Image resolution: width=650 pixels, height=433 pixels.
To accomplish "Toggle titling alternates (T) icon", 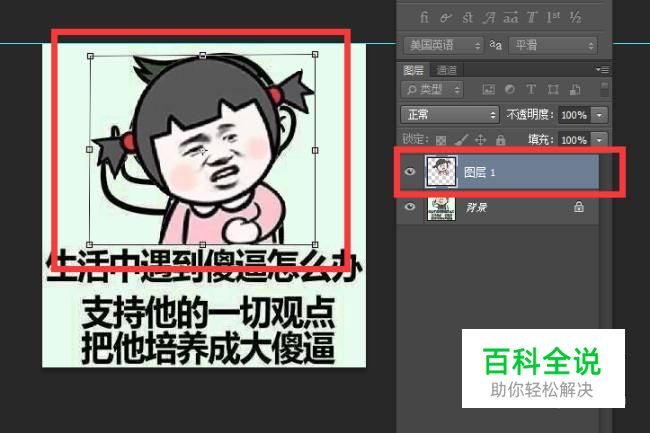I will 532,18.
